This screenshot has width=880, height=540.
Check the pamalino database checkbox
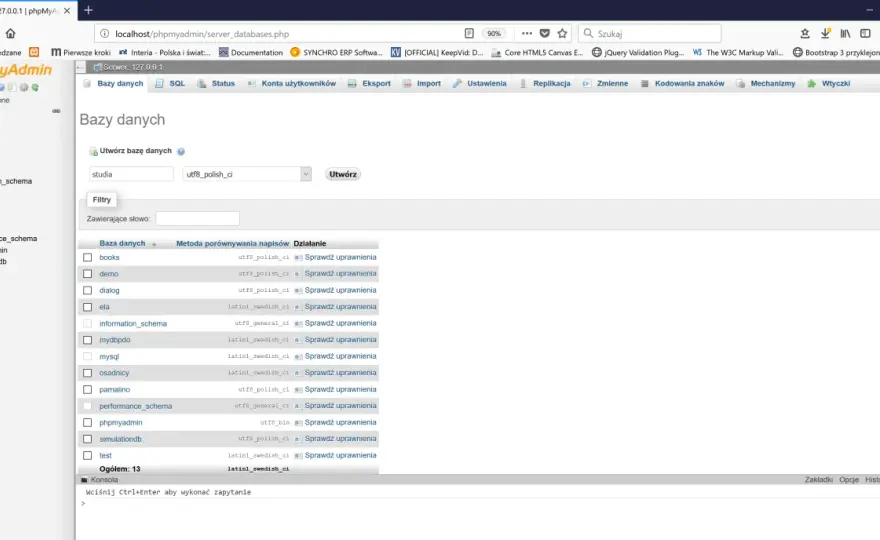tap(88, 389)
